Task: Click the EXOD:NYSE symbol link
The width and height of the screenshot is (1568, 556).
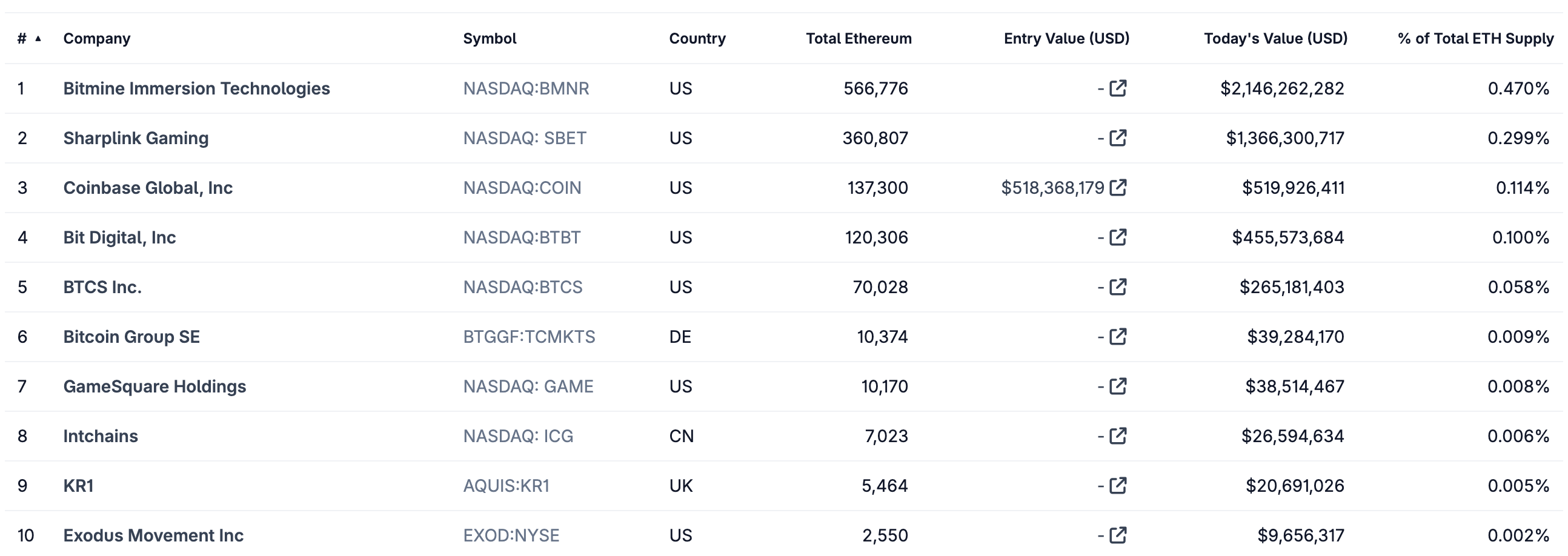Action: coord(511,535)
